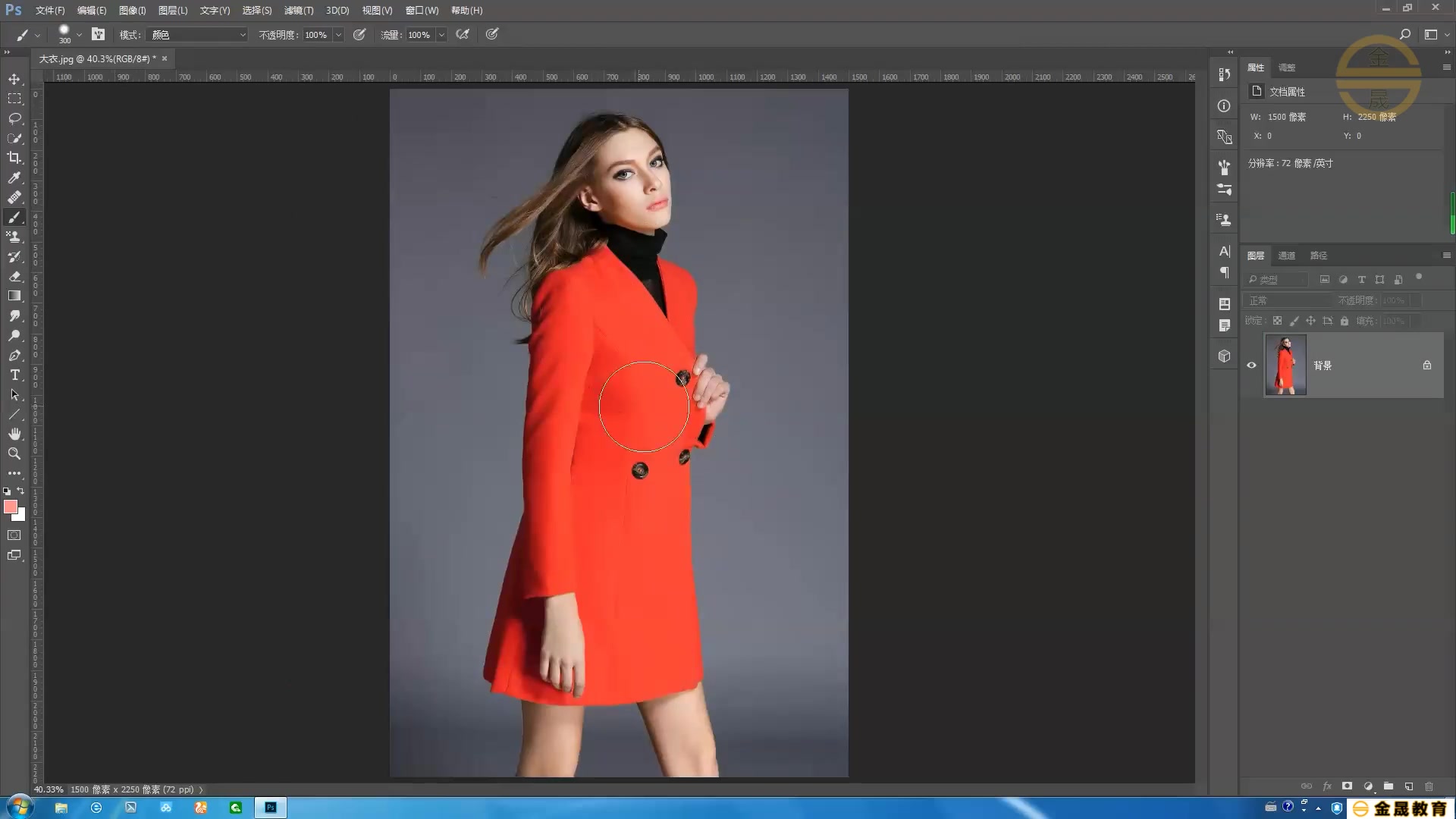
Task: Create a new layer
Action: click(x=1409, y=786)
